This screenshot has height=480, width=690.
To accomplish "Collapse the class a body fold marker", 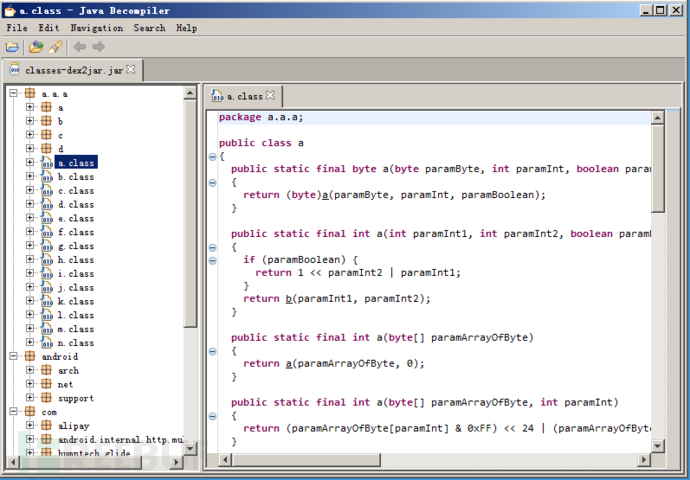I will (213, 156).
